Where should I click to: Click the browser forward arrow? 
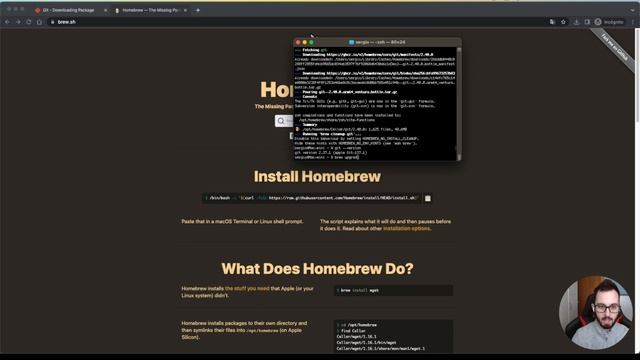[x=18, y=22]
